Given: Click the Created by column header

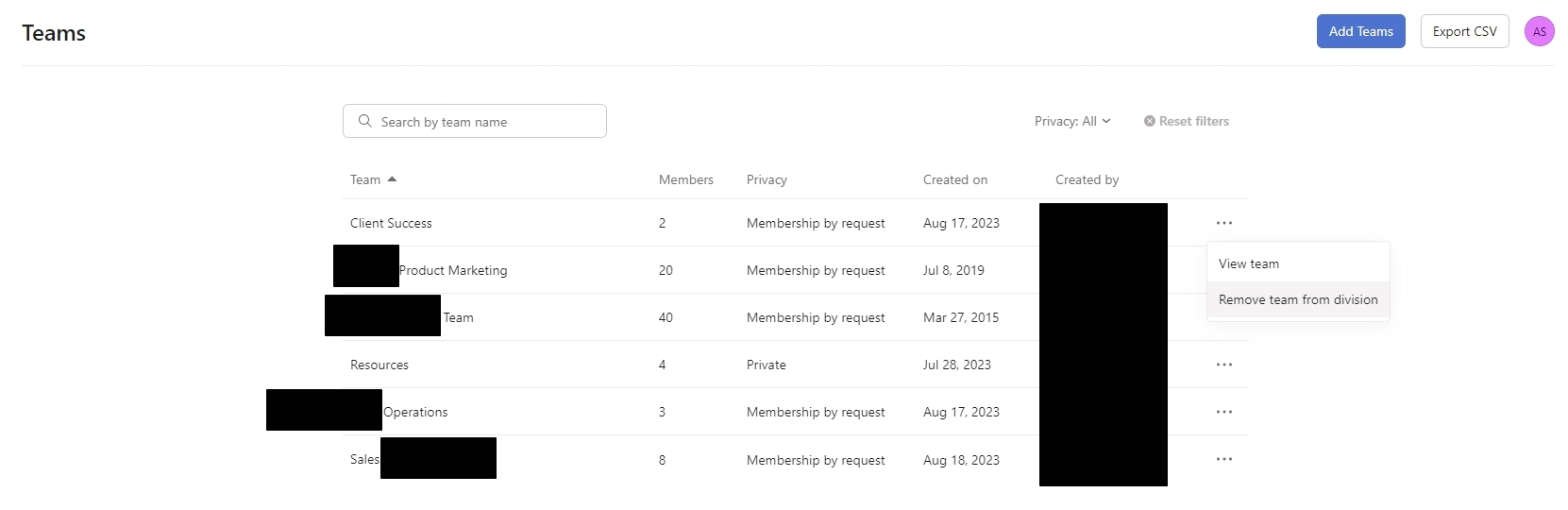Looking at the screenshot, I should pyautogui.click(x=1087, y=179).
